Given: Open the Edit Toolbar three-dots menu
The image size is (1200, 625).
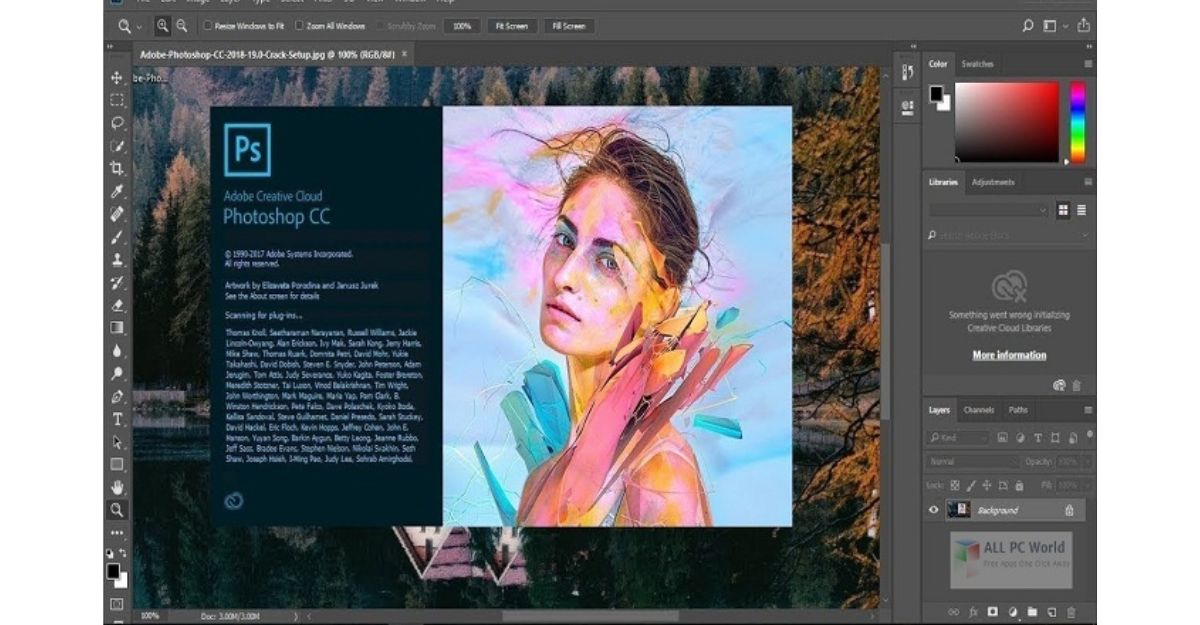Looking at the screenshot, I should [117, 533].
